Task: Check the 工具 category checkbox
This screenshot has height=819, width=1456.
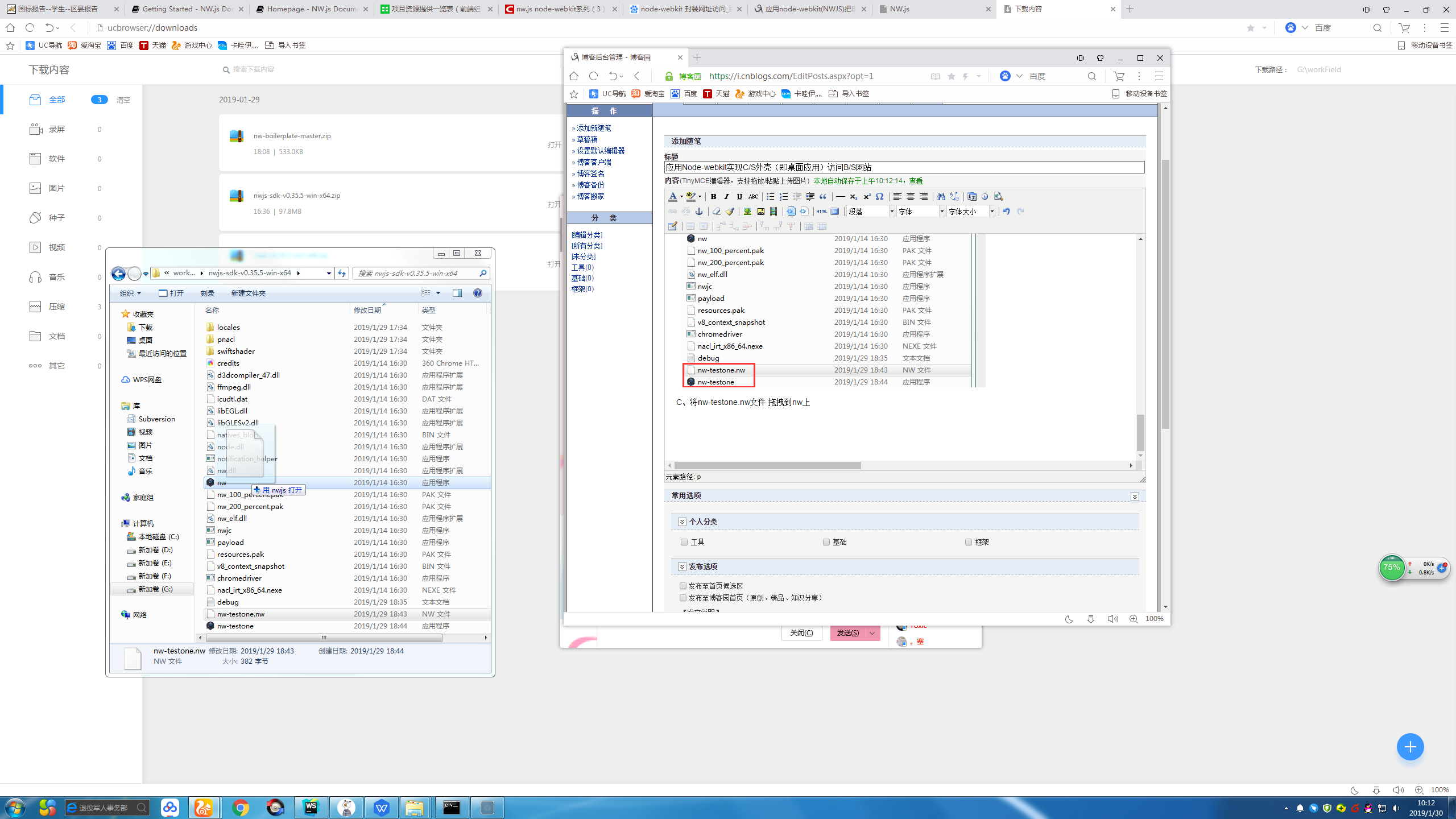Action: (684, 542)
